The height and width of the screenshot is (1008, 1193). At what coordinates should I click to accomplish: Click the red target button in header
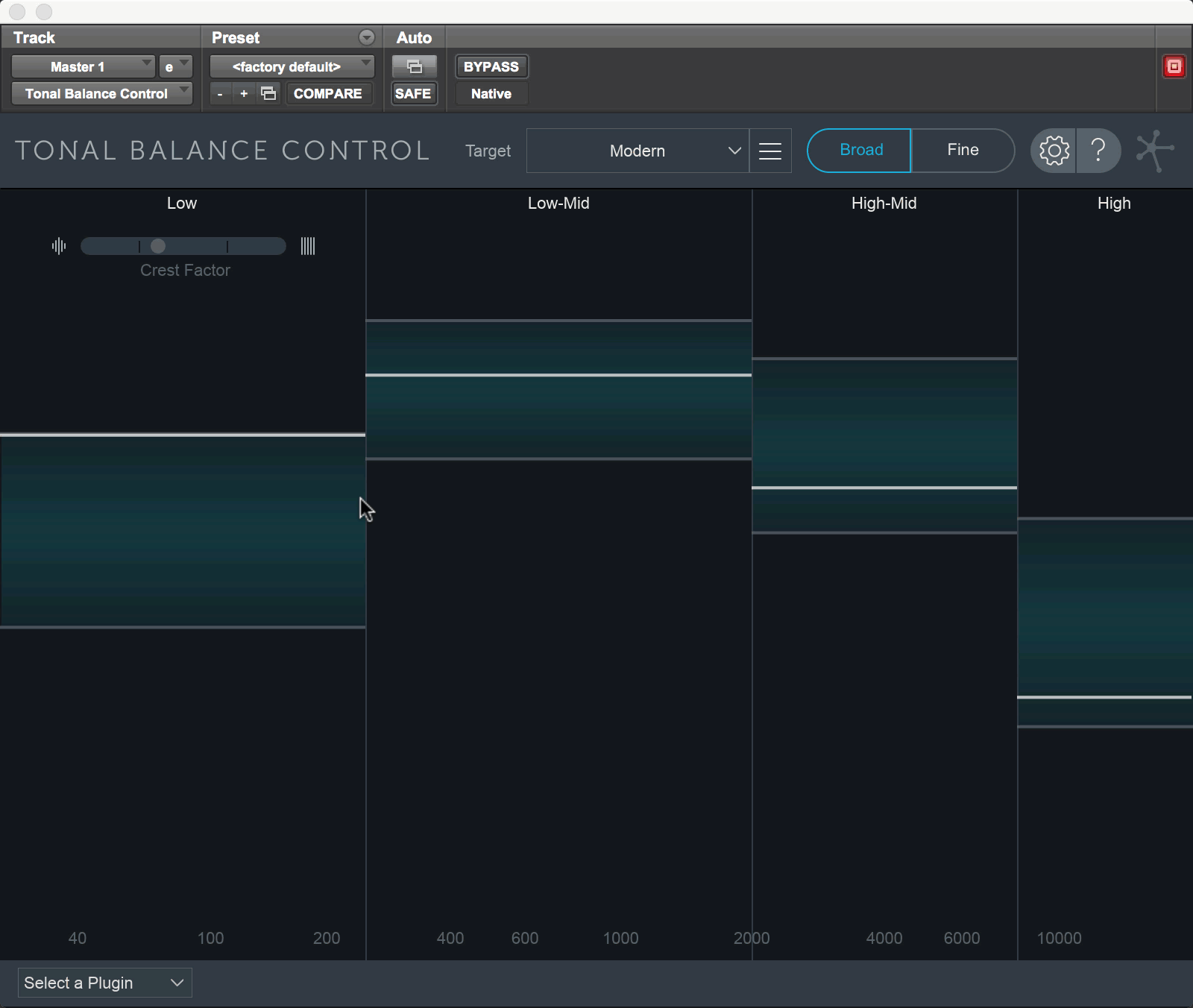tap(1174, 66)
